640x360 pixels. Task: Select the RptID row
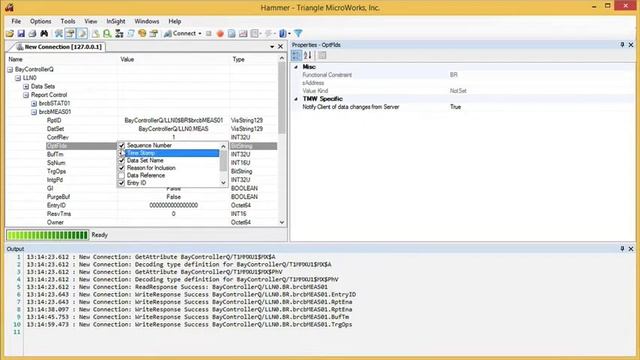pyautogui.click(x=142, y=120)
